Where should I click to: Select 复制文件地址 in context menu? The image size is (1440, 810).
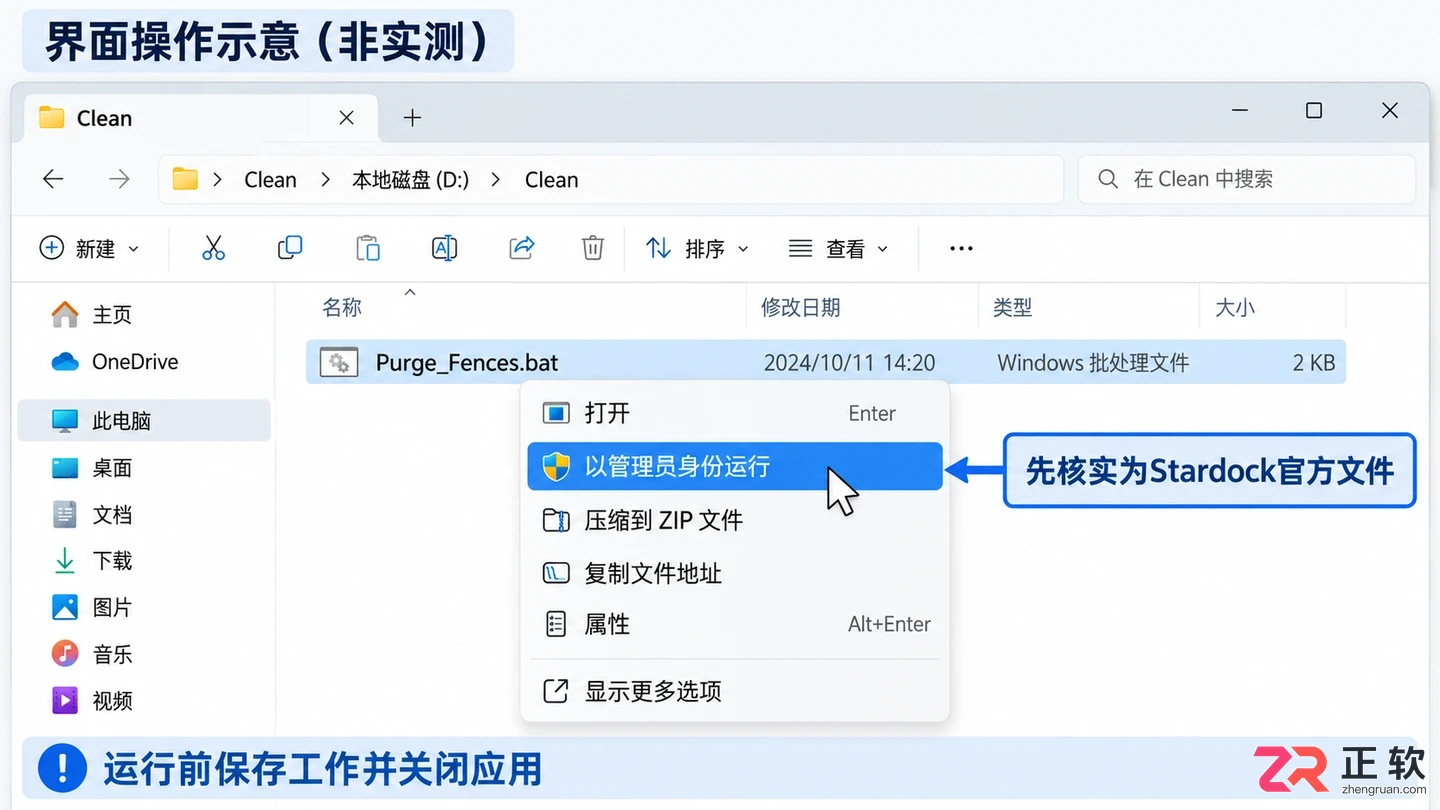point(735,573)
